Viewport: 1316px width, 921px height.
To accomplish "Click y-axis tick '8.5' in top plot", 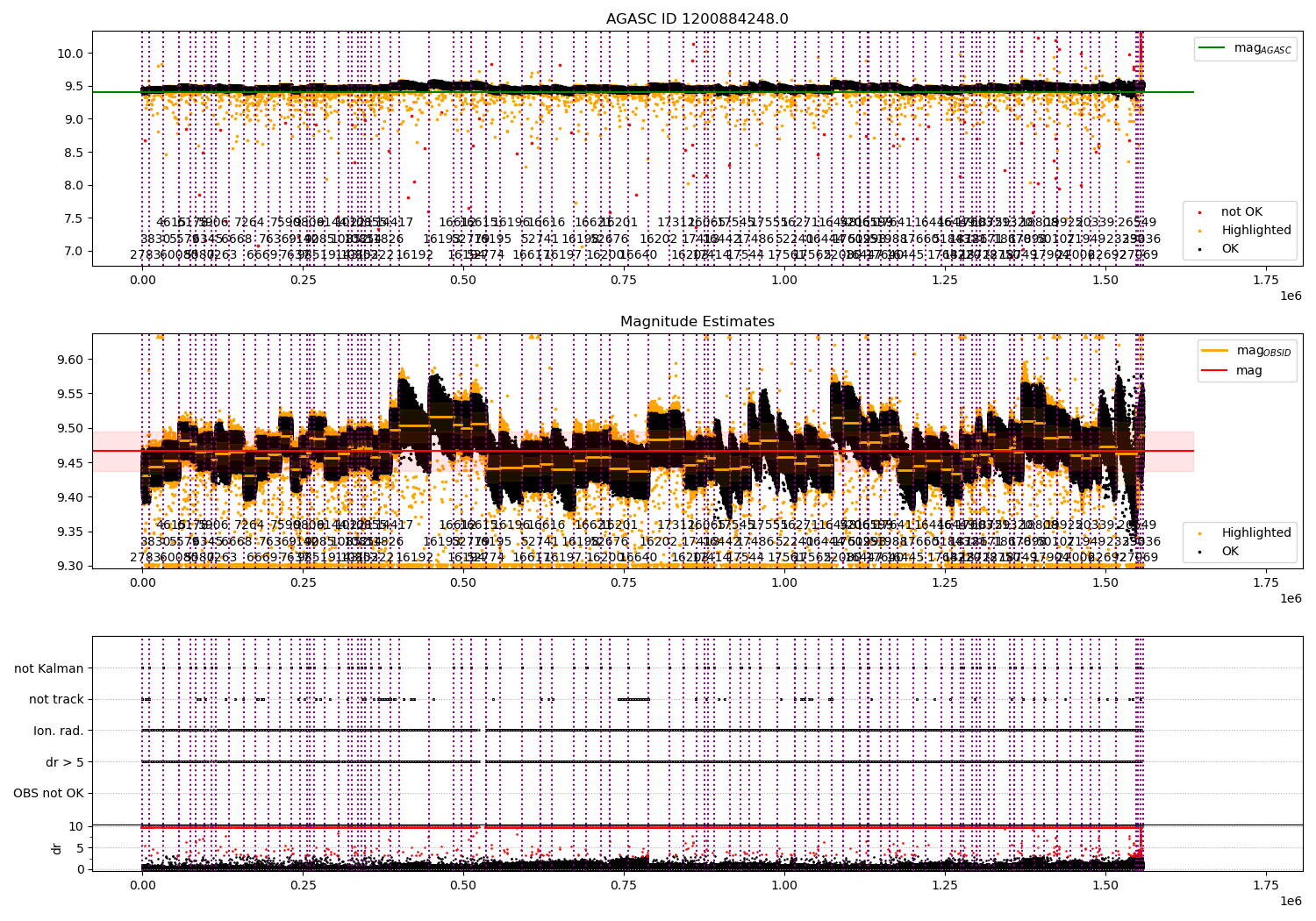I will (x=74, y=153).
